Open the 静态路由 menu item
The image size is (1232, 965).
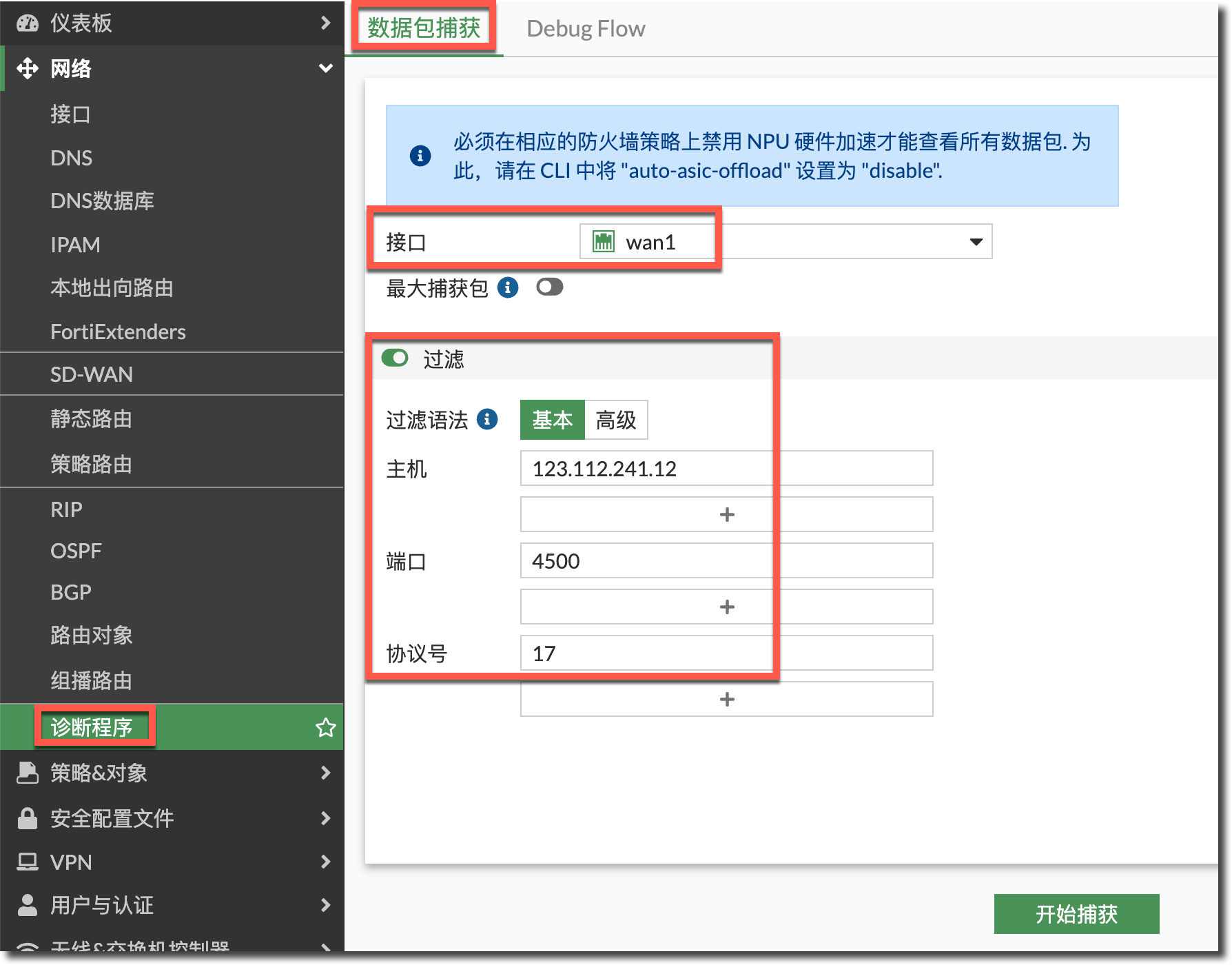point(91,418)
